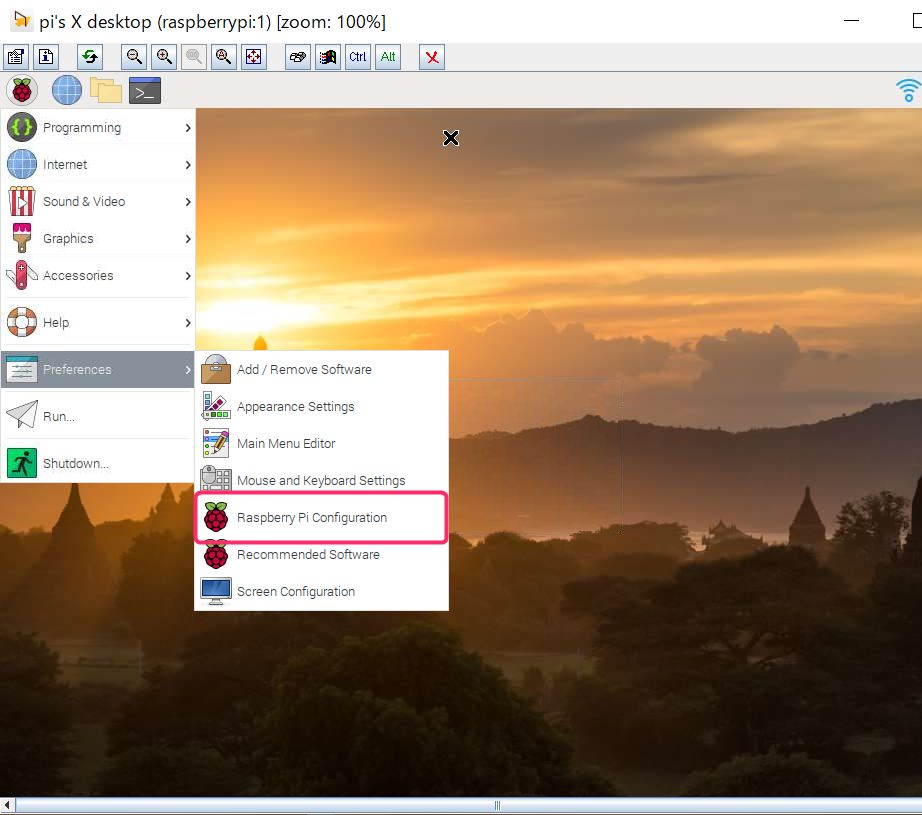The width and height of the screenshot is (922, 815).
Task: Toggle the Alt key lock button
Action: click(387, 57)
